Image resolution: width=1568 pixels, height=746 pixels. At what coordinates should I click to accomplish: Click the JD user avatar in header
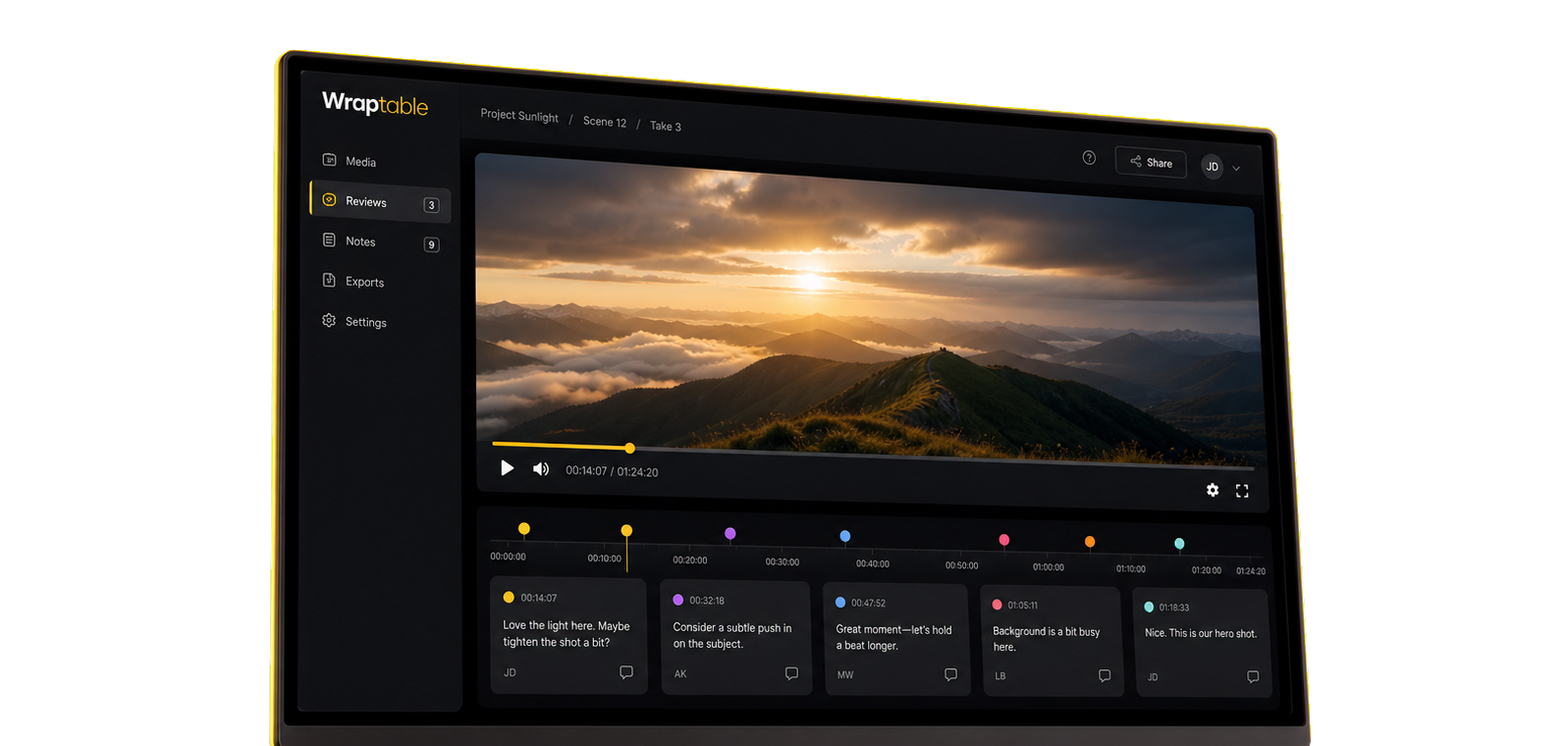click(1213, 167)
